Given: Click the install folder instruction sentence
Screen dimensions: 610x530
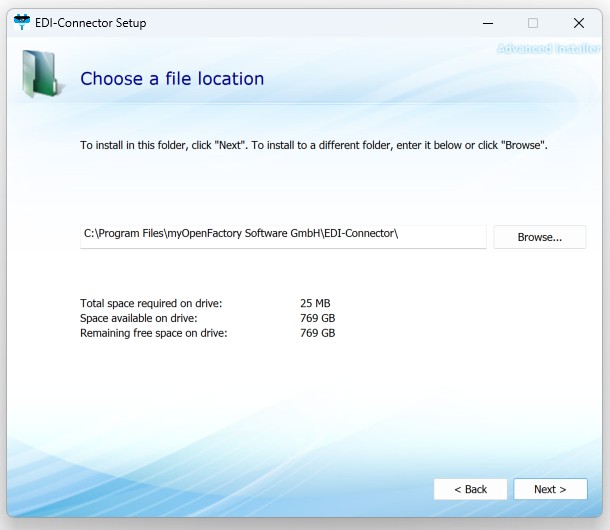Looking at the screenshot, I should click(313, 145).
